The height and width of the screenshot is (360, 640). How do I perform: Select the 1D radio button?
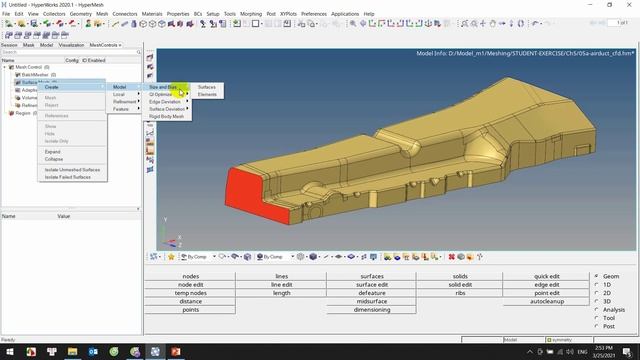(x=597, y=284)
